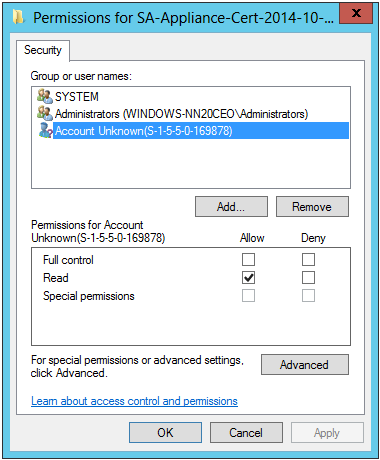Select Account Unknown(S-1-5-5-0-169878) entry

(x=201, y=131)
